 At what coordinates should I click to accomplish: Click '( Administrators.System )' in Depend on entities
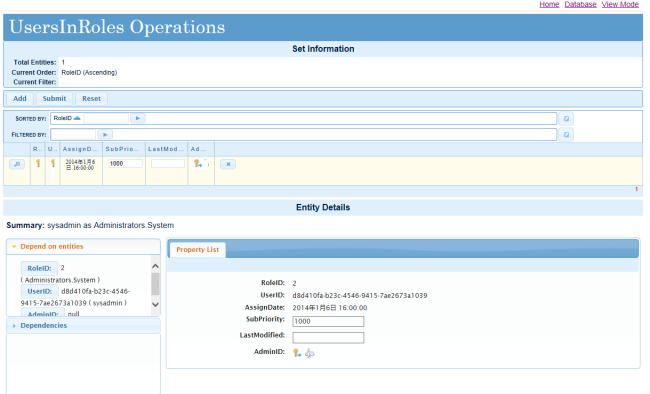click(x=60, y=280)
